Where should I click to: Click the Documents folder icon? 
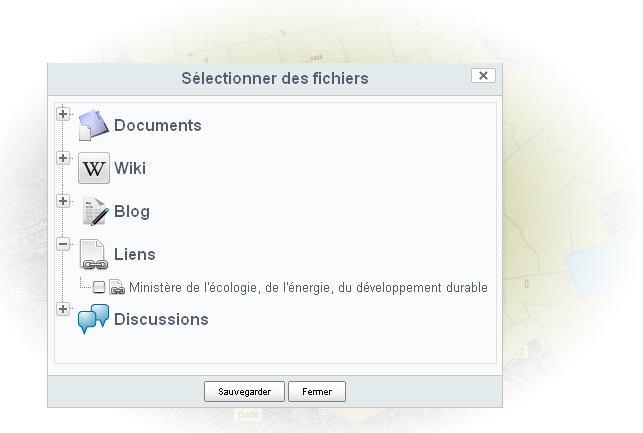tap(93, 125)
